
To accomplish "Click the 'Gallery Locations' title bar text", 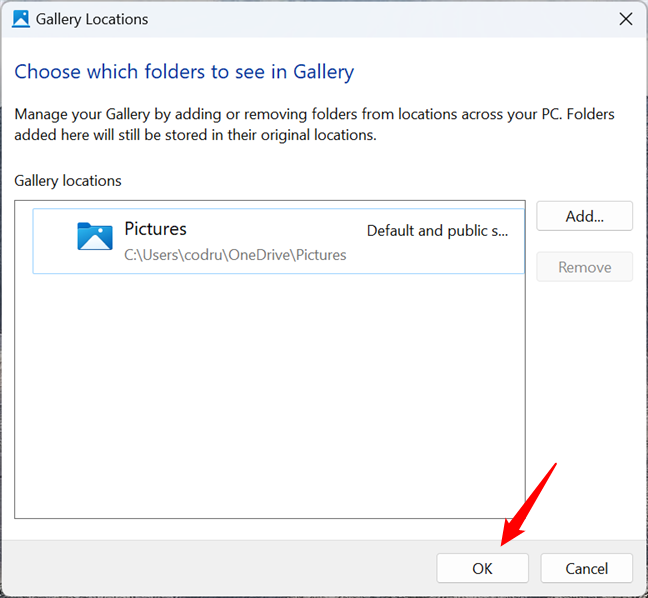I will (x=92, y=18).
